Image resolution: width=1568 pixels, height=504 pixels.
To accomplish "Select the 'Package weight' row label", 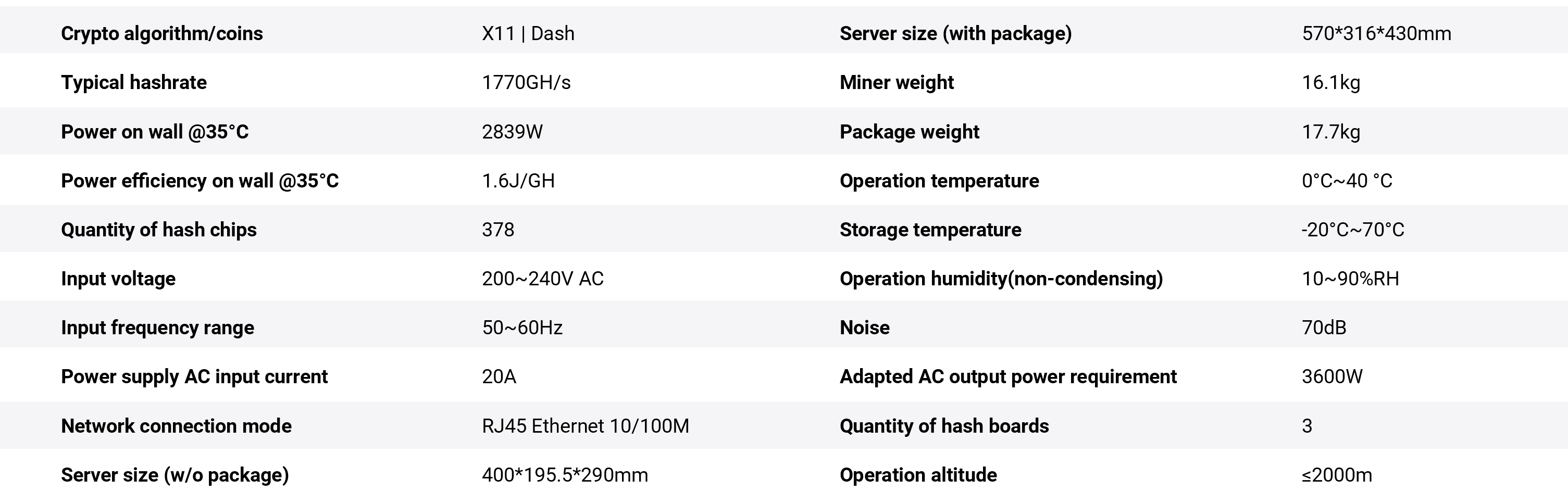I will click(x=909, y=132).
